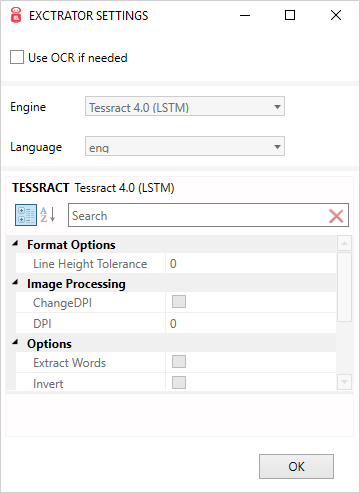This screenshot has height=493, width=360.
Task: Collapse the Options category
Action: pos(15,342)
